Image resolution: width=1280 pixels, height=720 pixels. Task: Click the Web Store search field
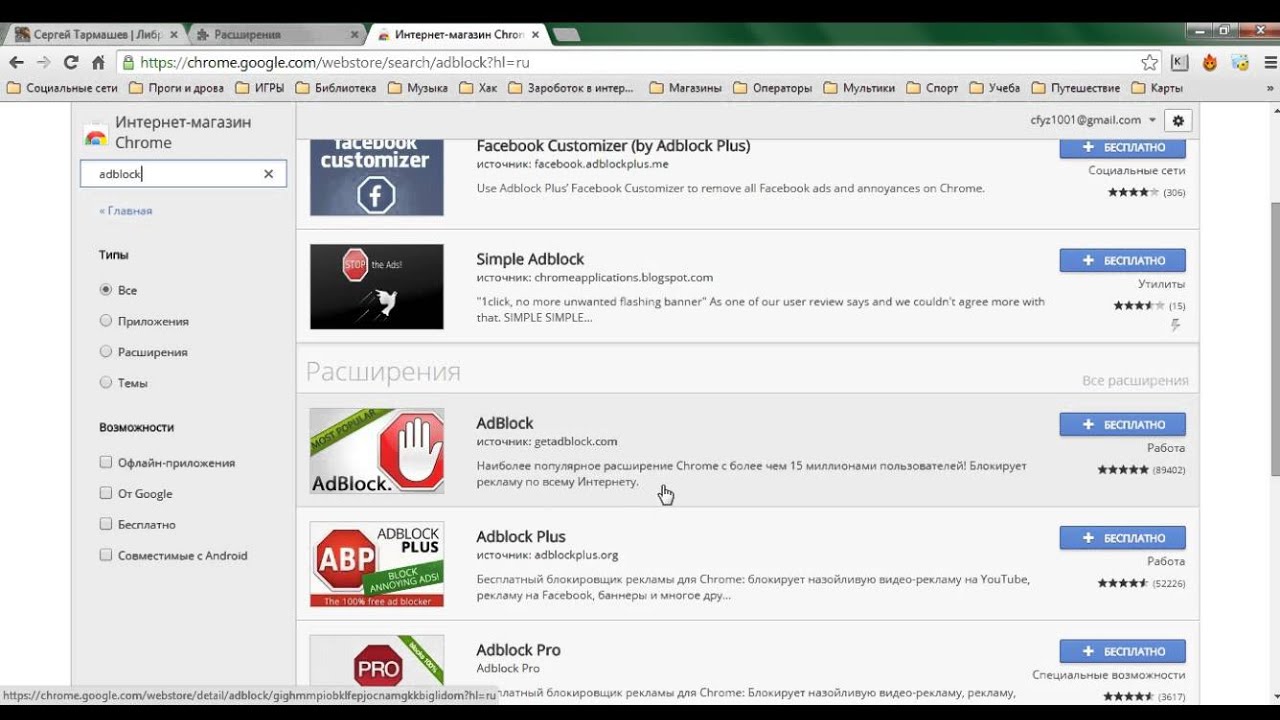point(183,174)
